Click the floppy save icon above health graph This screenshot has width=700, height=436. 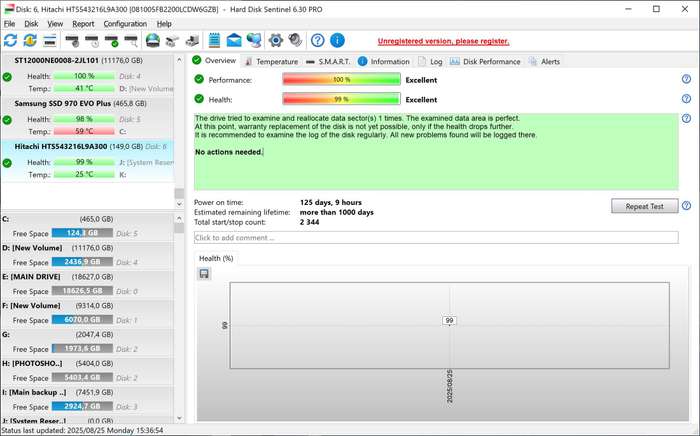pyautogui.click(x=204, y=274)
